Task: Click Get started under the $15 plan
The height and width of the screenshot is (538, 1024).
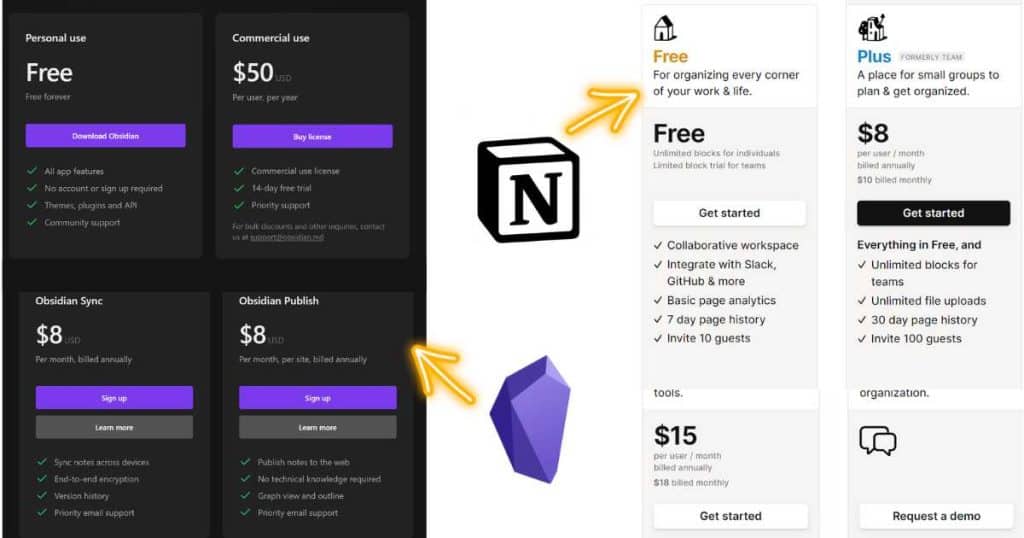Action: (x=730, y=516)
